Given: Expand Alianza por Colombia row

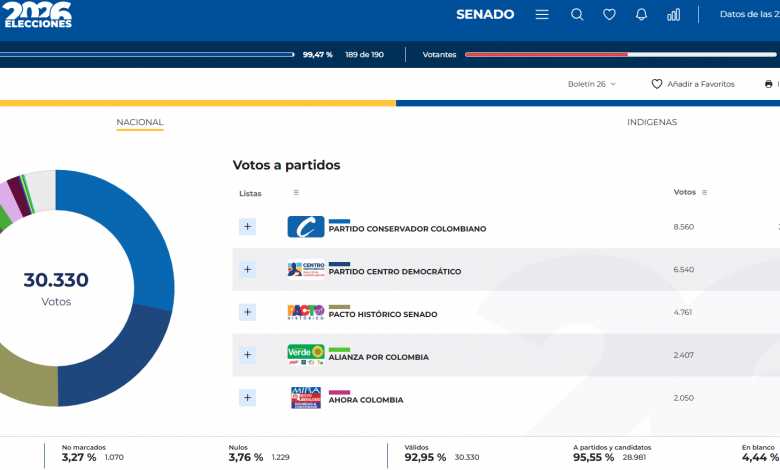Looking at the screenshot, I should [247, 354].
